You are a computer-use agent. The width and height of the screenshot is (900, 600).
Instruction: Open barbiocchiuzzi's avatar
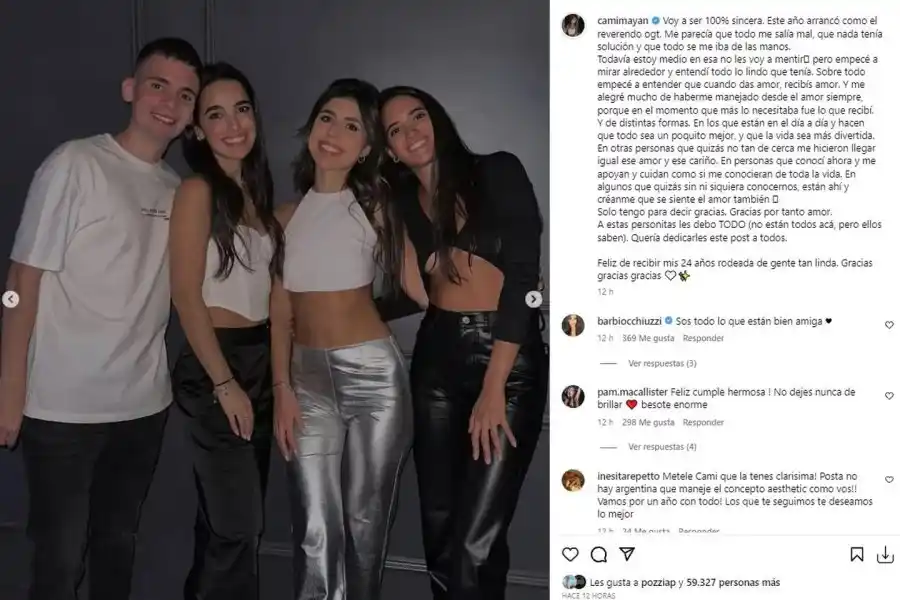click(x=573, y=326)
